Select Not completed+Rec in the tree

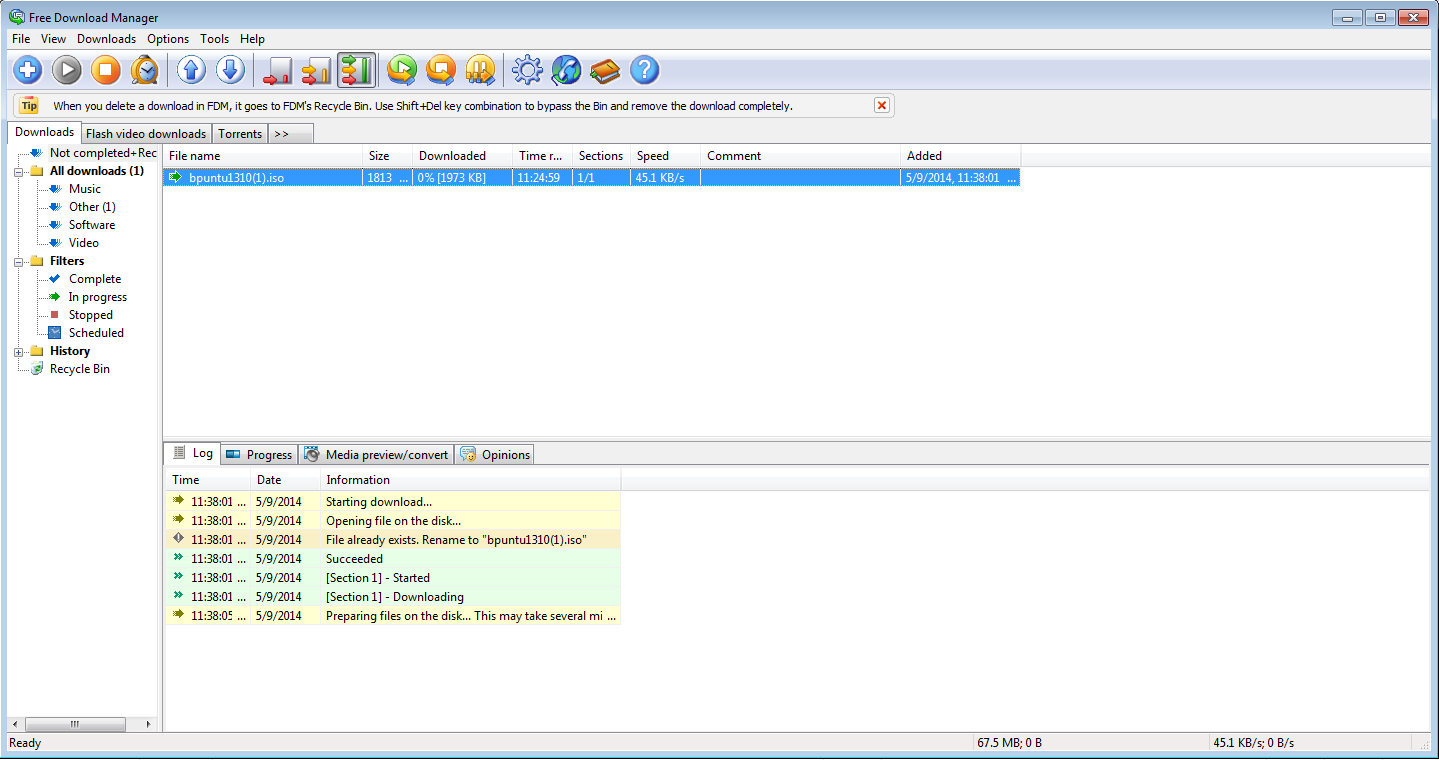click(x=103, y=153)
